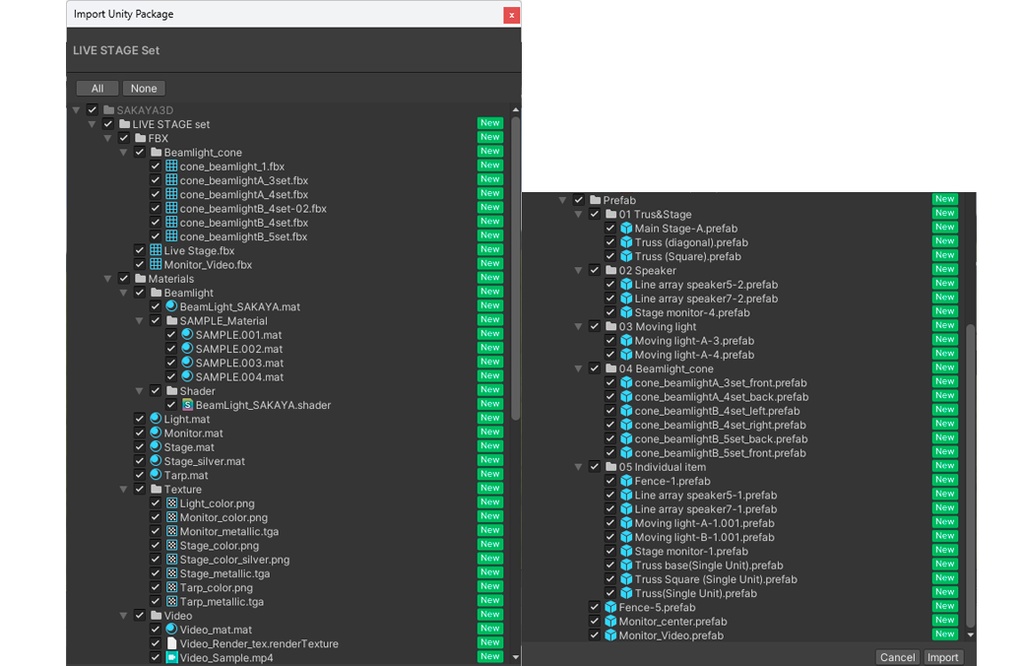Cancel the package import
This screenshot has height=666, width=1024.
point(897,658)
